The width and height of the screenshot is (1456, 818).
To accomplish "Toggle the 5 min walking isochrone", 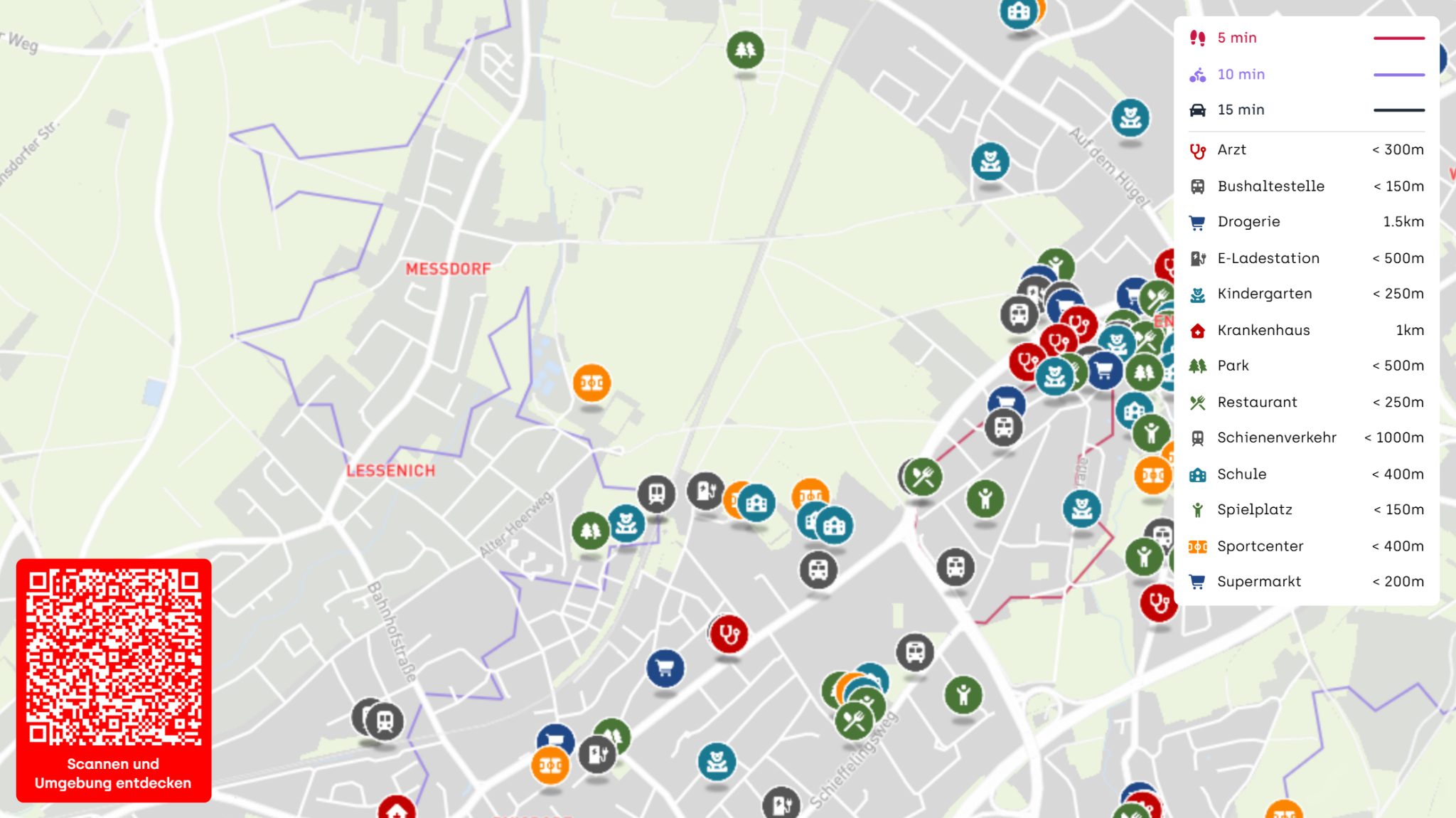I will pos(1307,38).
